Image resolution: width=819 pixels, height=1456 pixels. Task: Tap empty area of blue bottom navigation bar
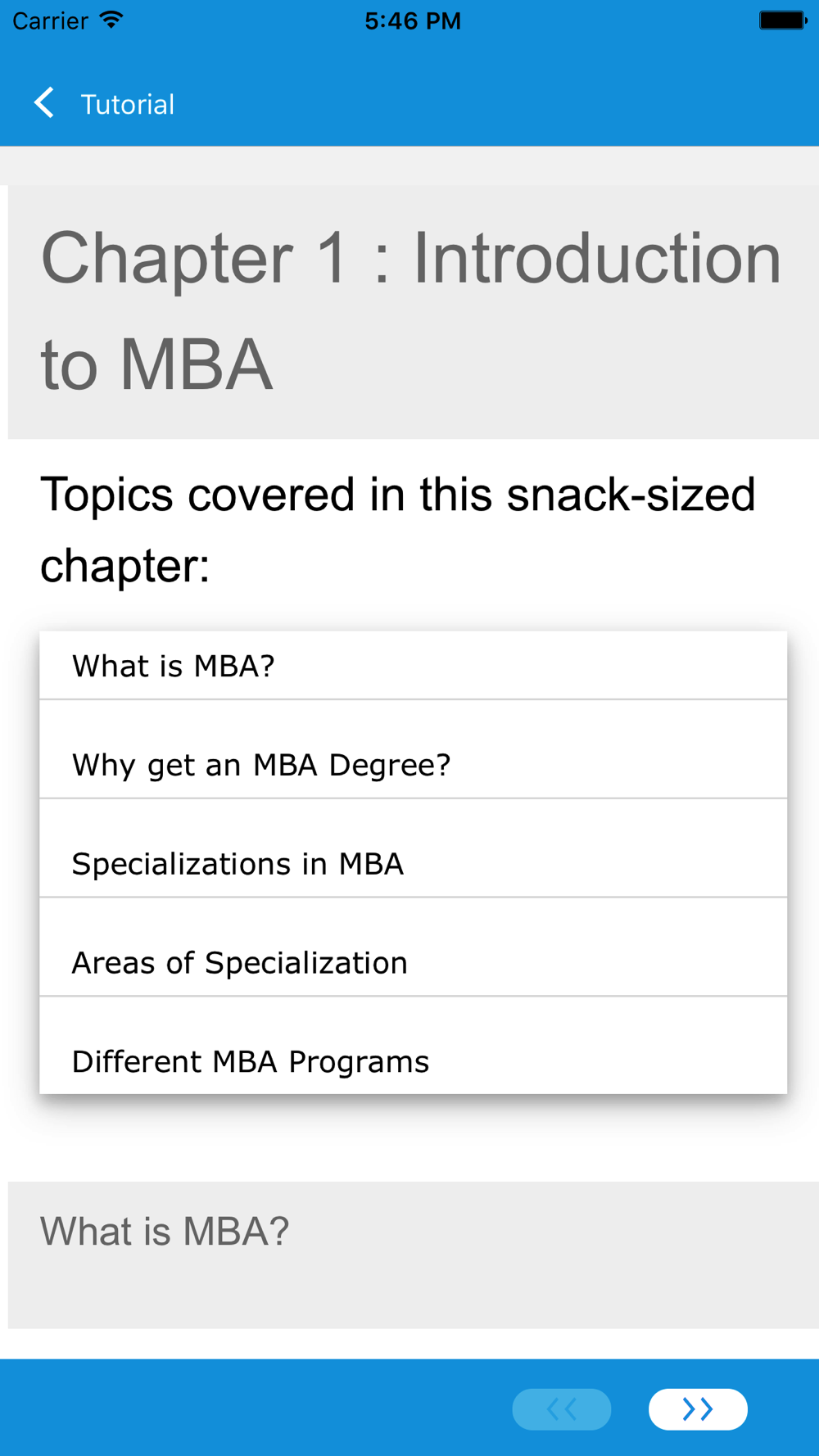[246, 1409]
